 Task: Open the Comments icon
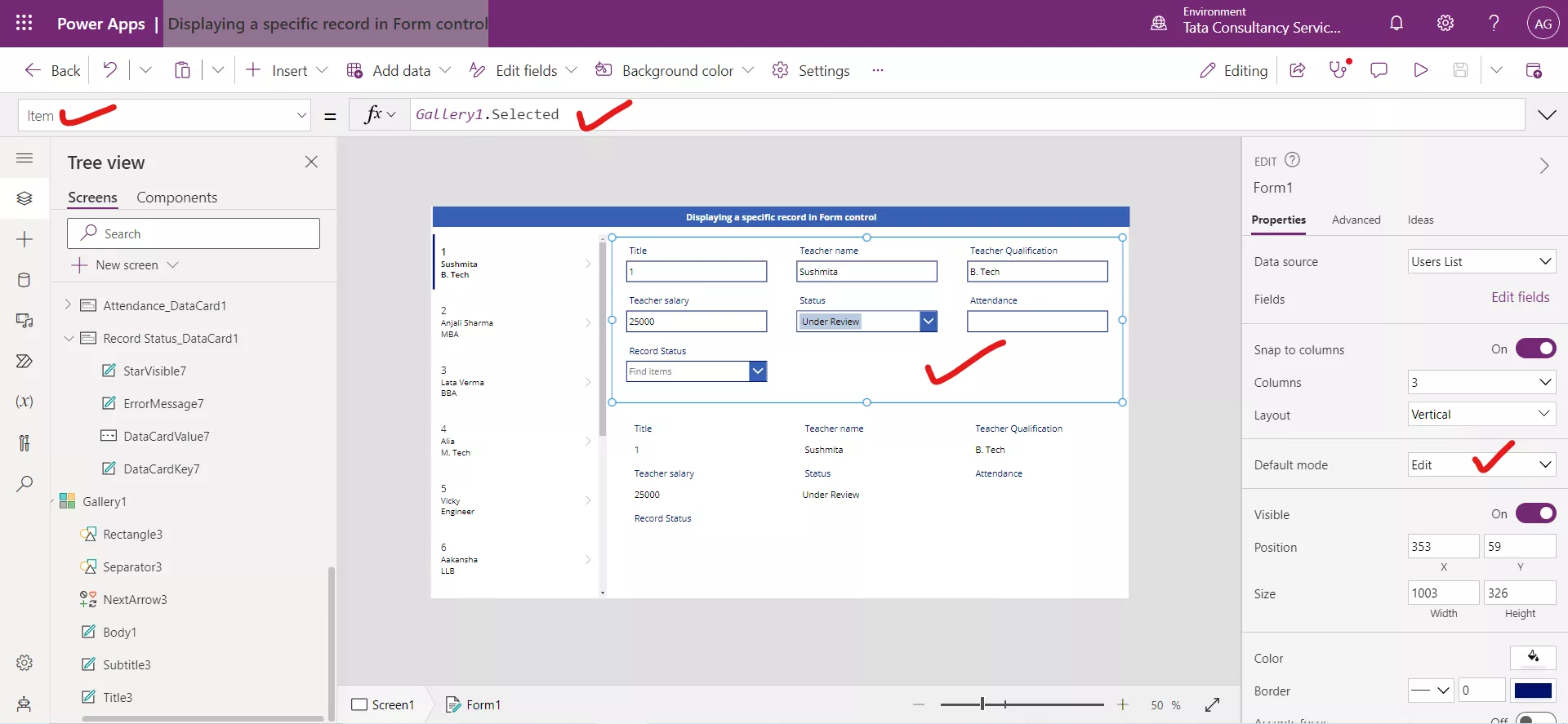[x=1379, y=70]
